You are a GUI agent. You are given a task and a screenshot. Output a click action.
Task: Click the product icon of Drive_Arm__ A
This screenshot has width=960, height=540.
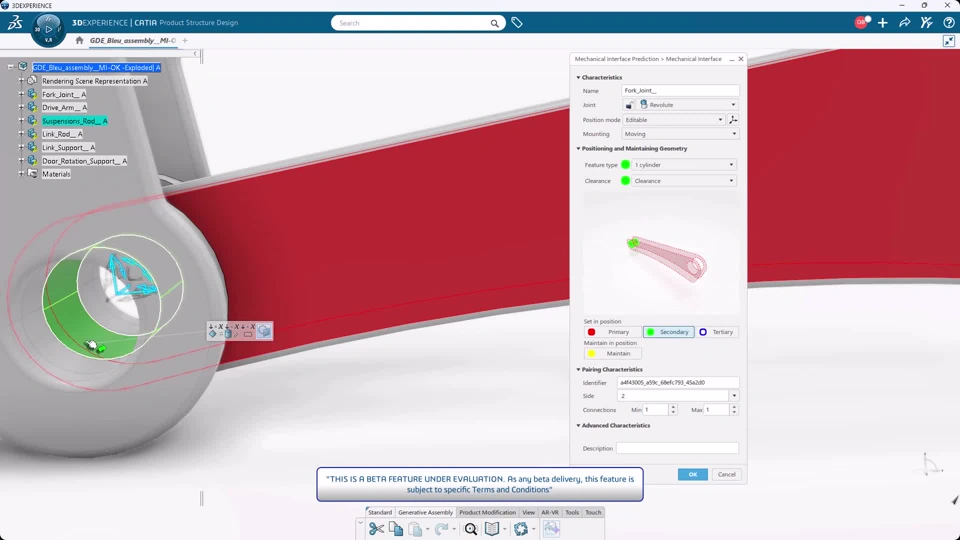(x=32, y=107)
